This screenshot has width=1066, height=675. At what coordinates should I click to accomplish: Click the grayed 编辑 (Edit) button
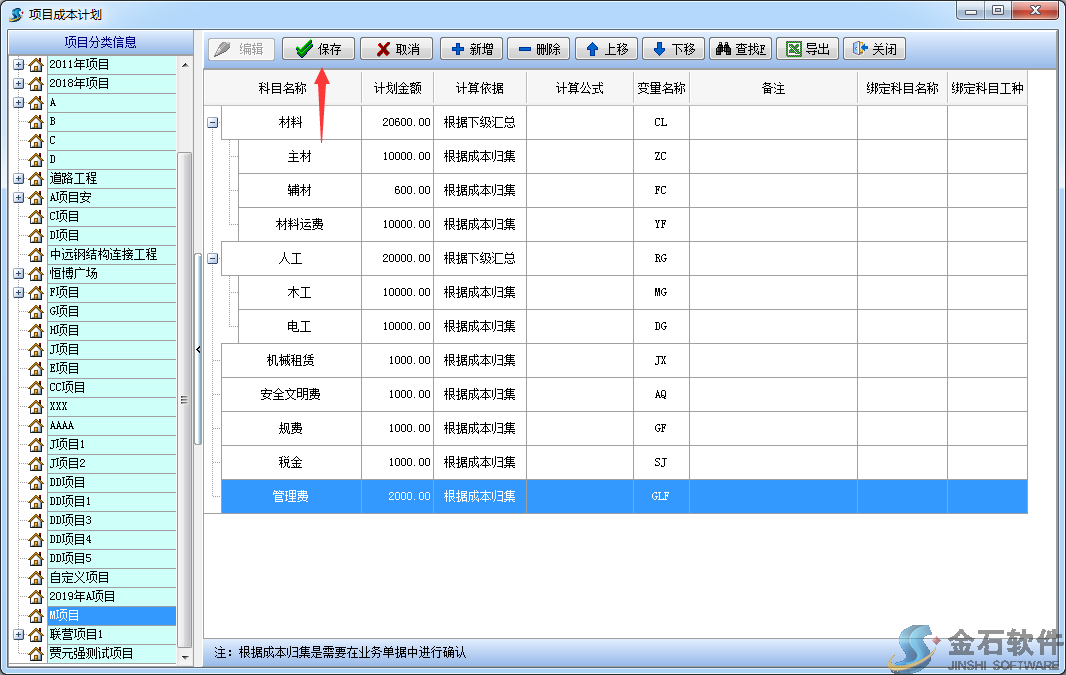pyautogui.click(x=240, y=48)
